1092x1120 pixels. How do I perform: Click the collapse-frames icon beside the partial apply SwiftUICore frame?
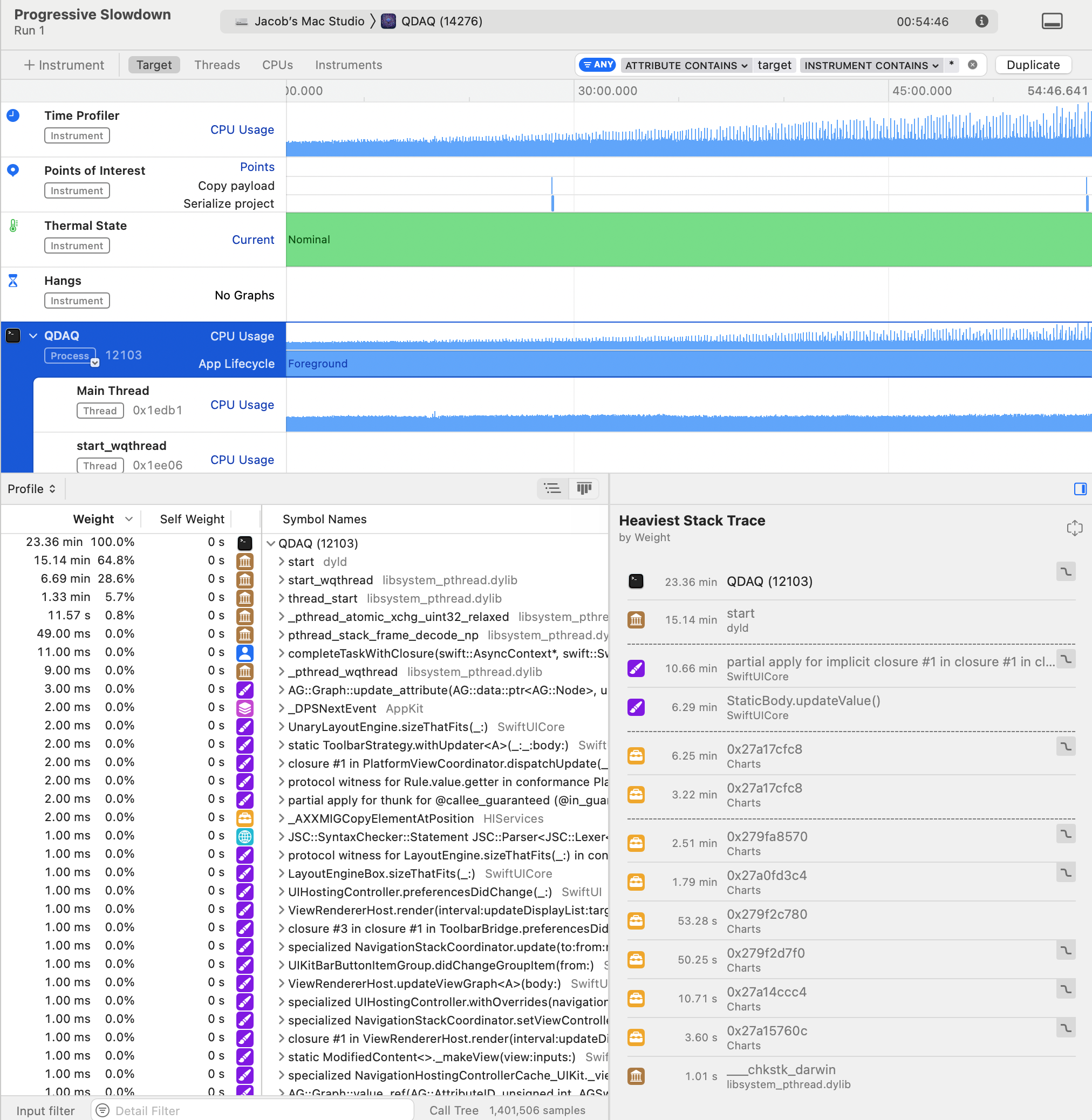coord(1066,659)
